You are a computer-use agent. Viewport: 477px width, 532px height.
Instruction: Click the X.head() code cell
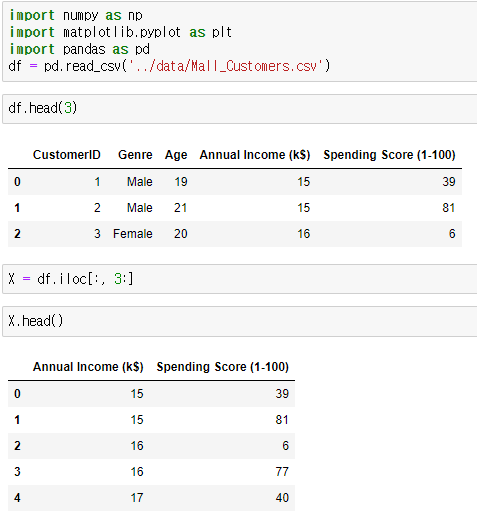click(240, 321)
